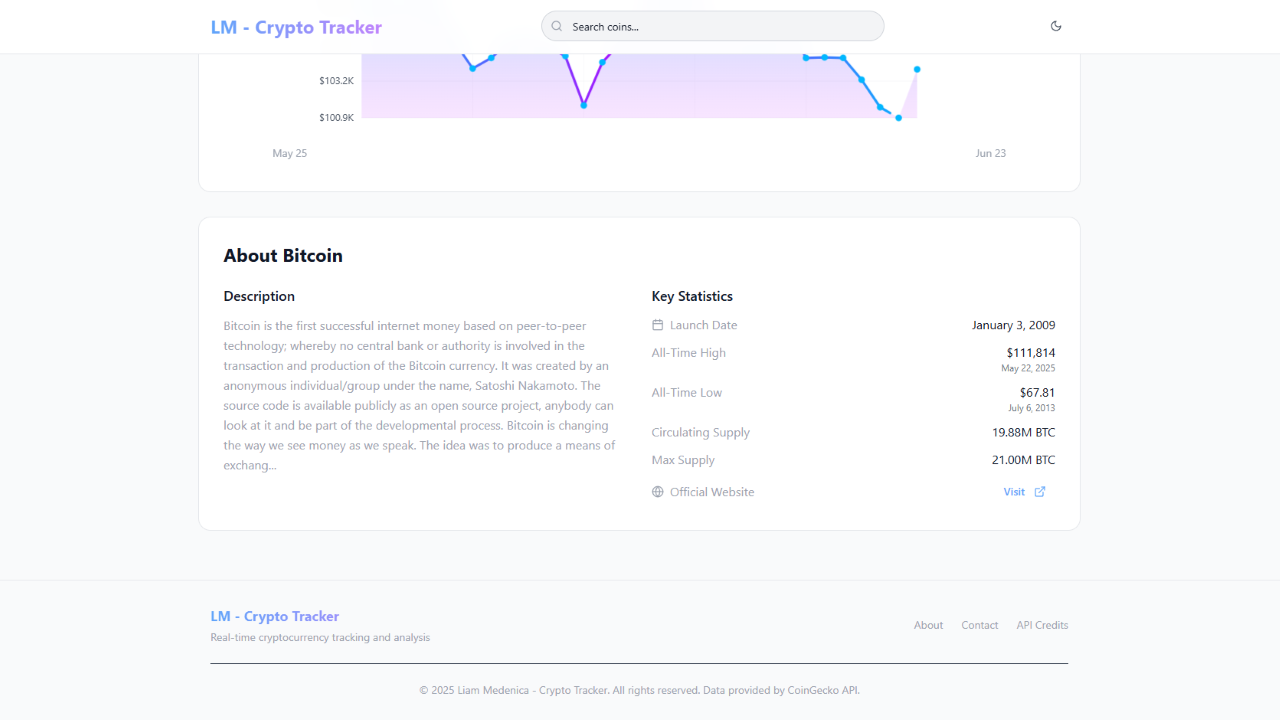The image size is (1280, 720).
Task: Click the purple dip point on the chart
Action: [584, 105]
